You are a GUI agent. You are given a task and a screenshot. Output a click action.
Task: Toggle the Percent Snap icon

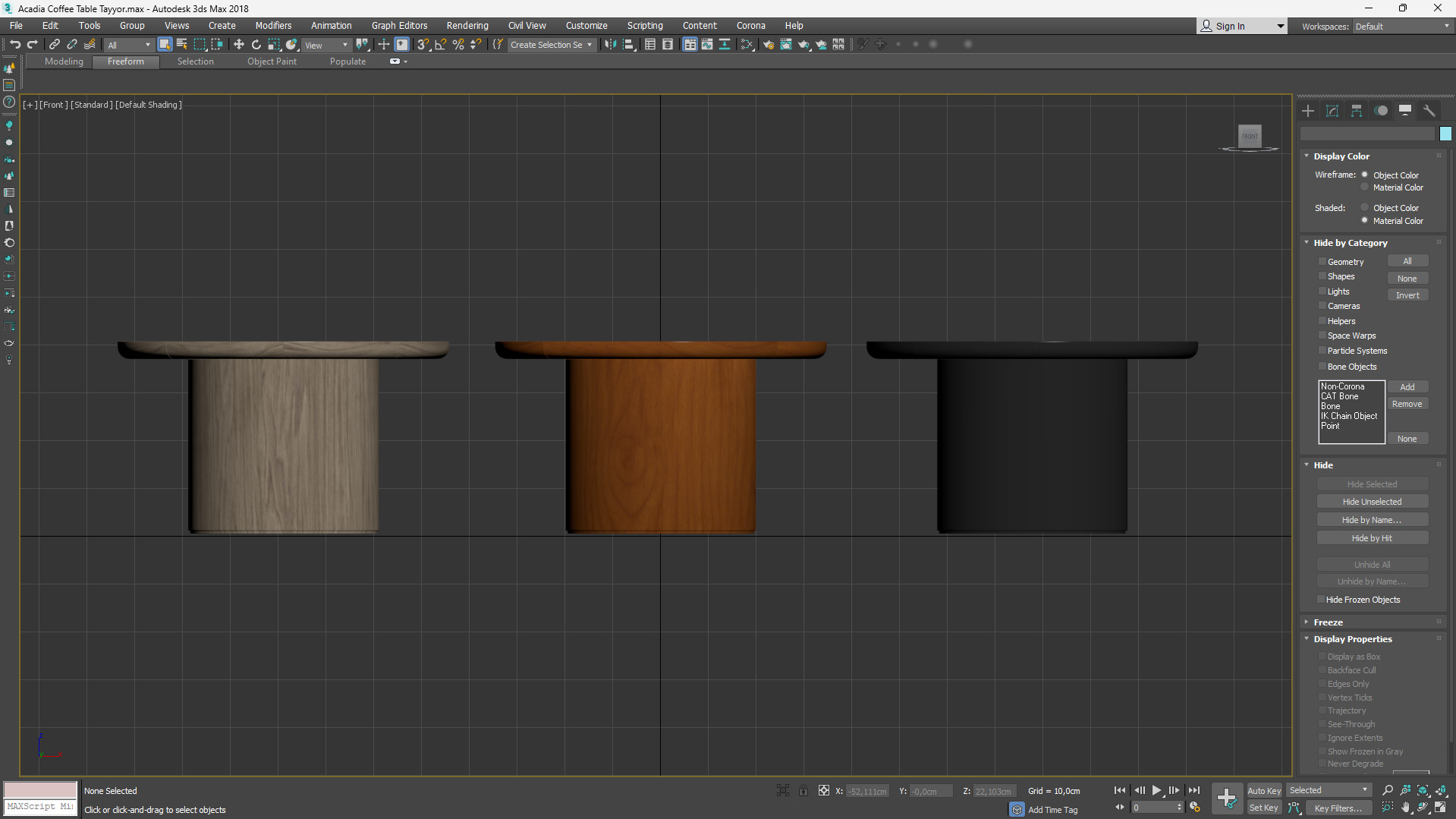pos(458,45)
